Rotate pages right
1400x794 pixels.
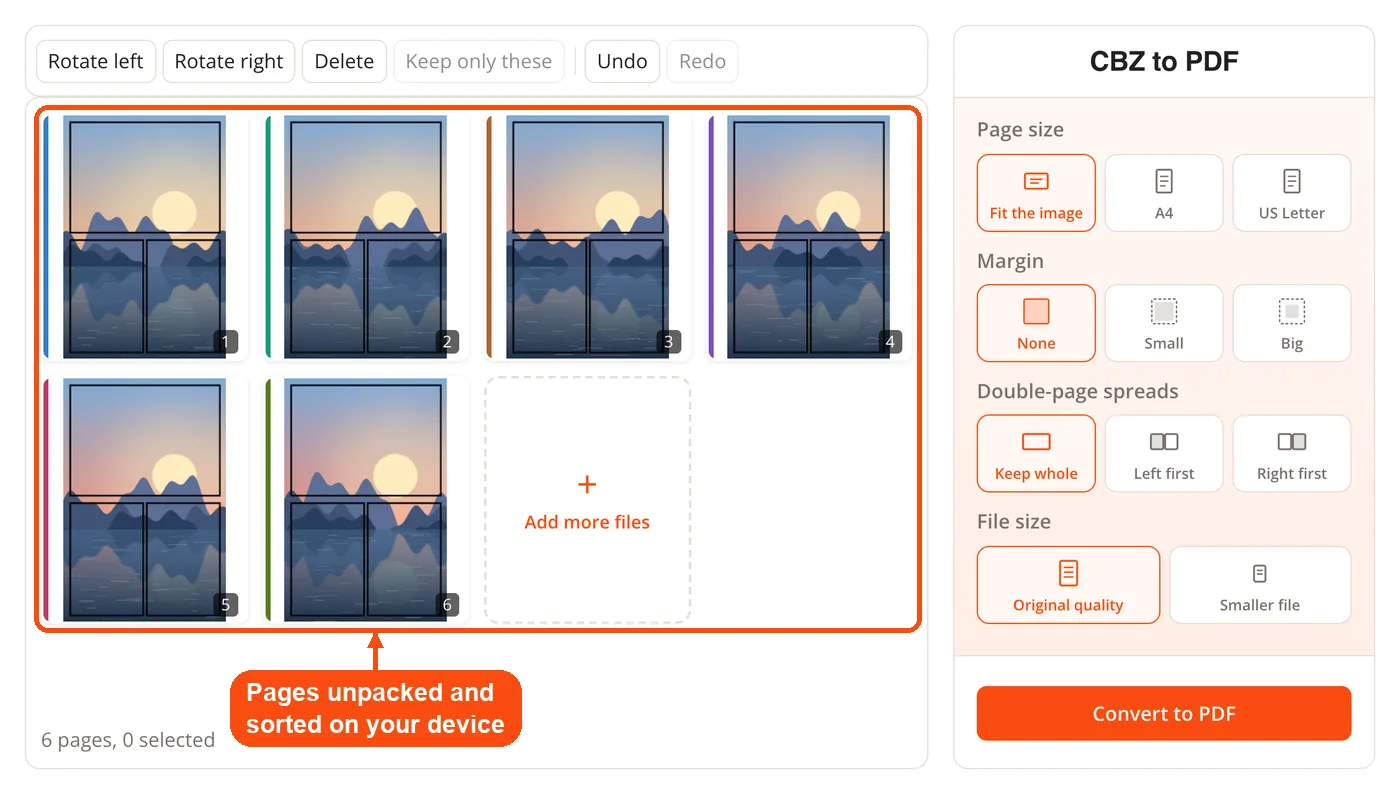click(229, 61)
